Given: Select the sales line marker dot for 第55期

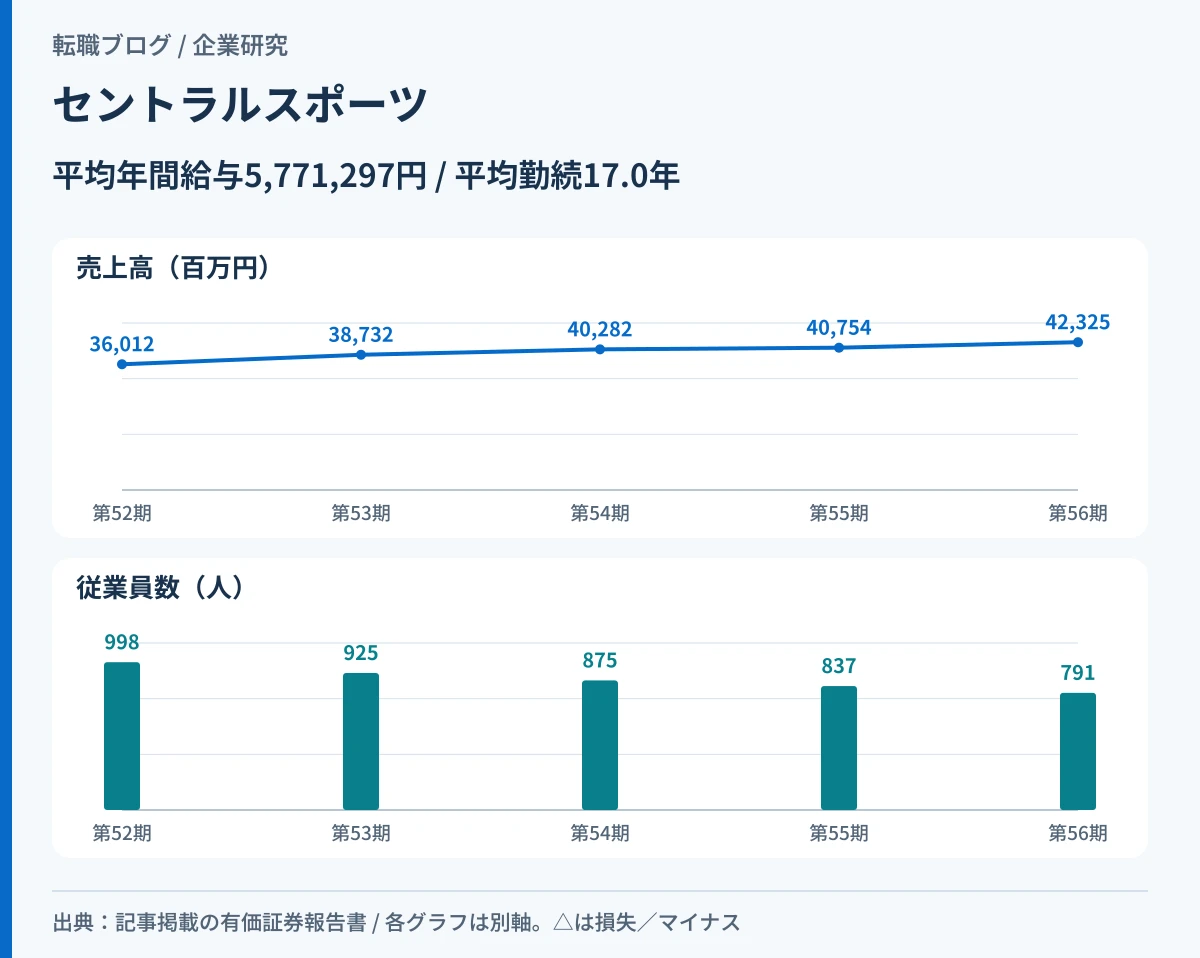Looking at the screenshot, I should (839, 348).
